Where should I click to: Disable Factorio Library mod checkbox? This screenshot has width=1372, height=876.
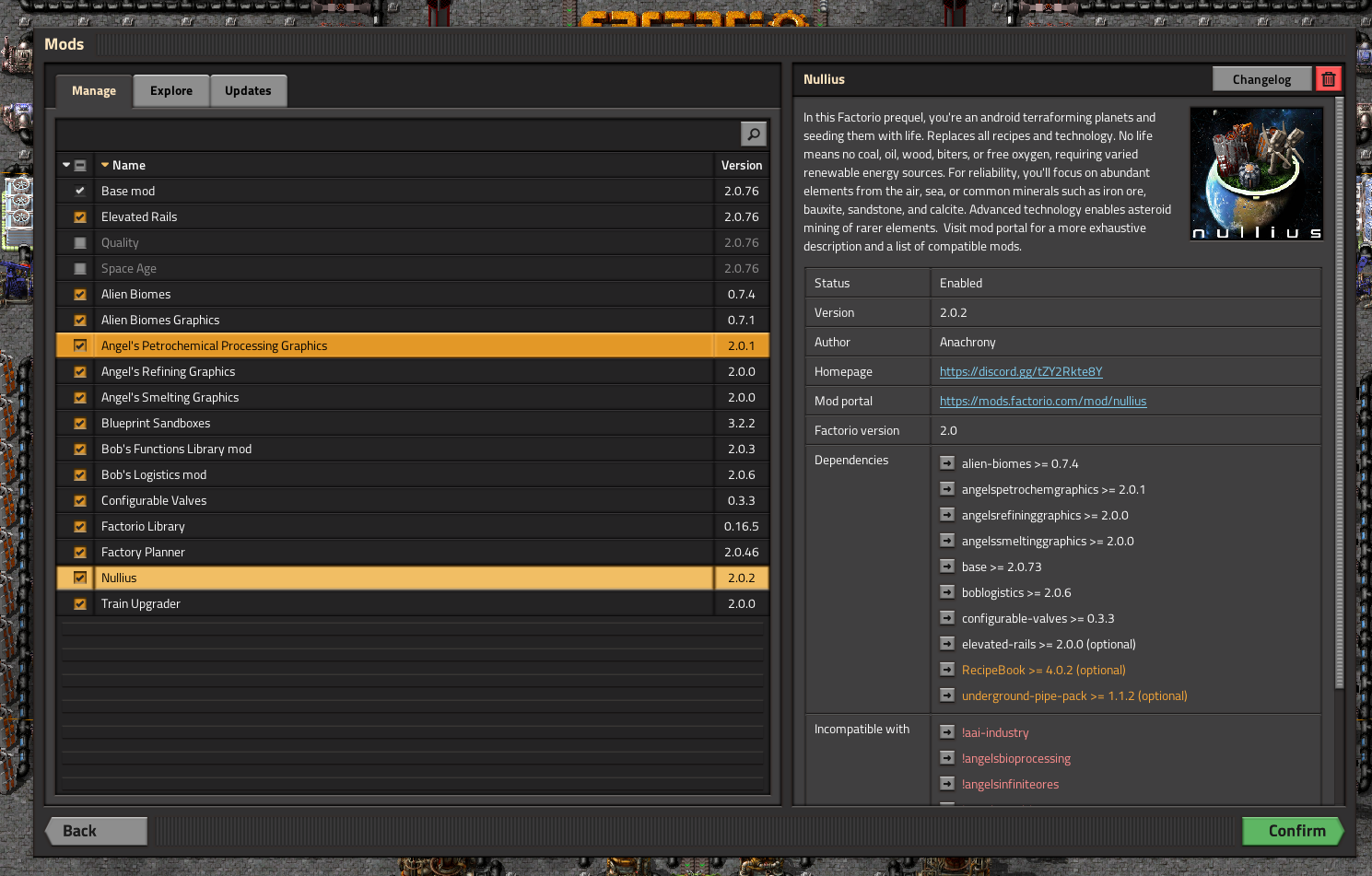pyautogui.click(x=80, y=527)
